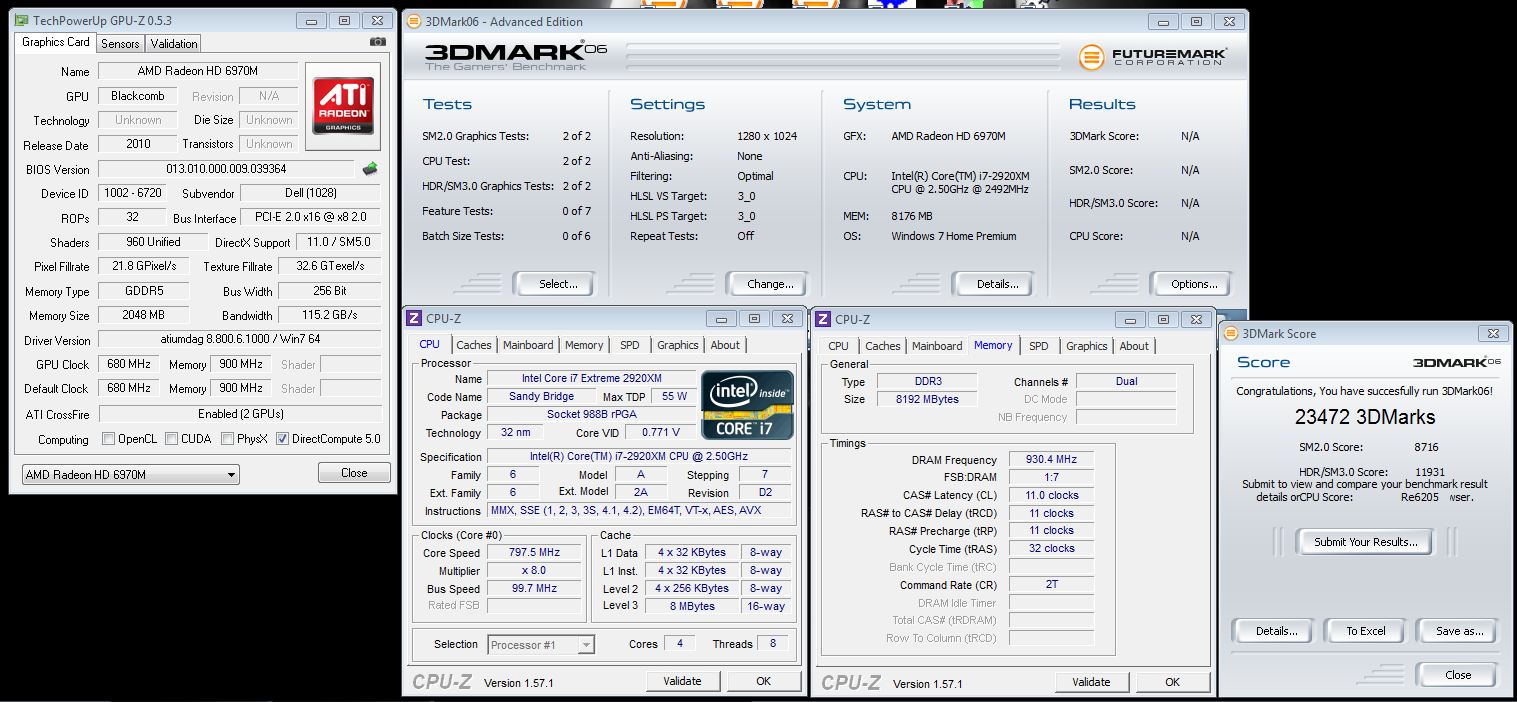Enable the OpenCL checkbox in GPU-Z
The width and height of the screenshot is (1517, 702).
pyautogui.click(x=109, y=439)
